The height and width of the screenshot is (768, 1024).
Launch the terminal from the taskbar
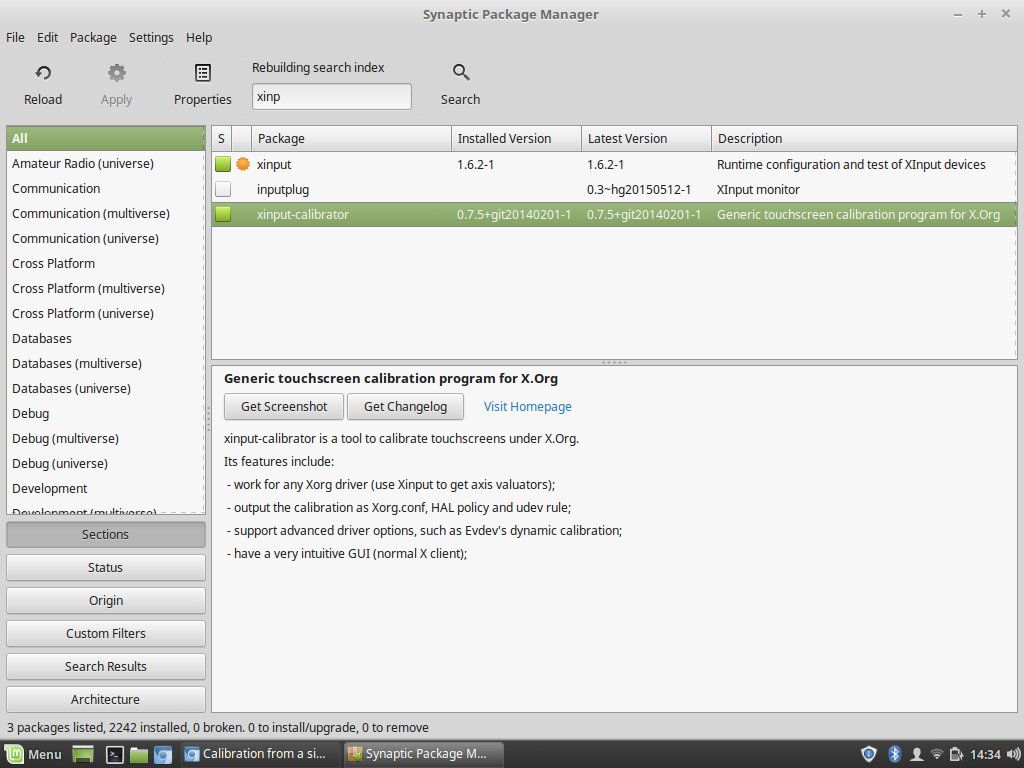(115, 754)
